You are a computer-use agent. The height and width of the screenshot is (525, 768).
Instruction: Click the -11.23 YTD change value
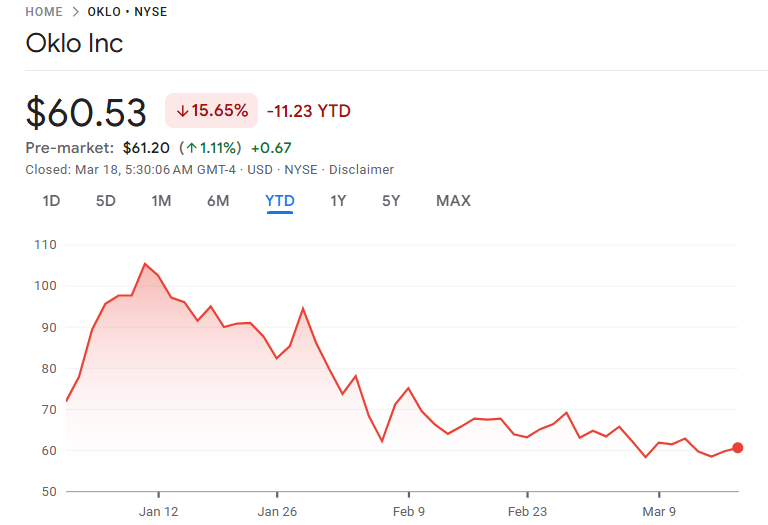(x=308, y=111)
